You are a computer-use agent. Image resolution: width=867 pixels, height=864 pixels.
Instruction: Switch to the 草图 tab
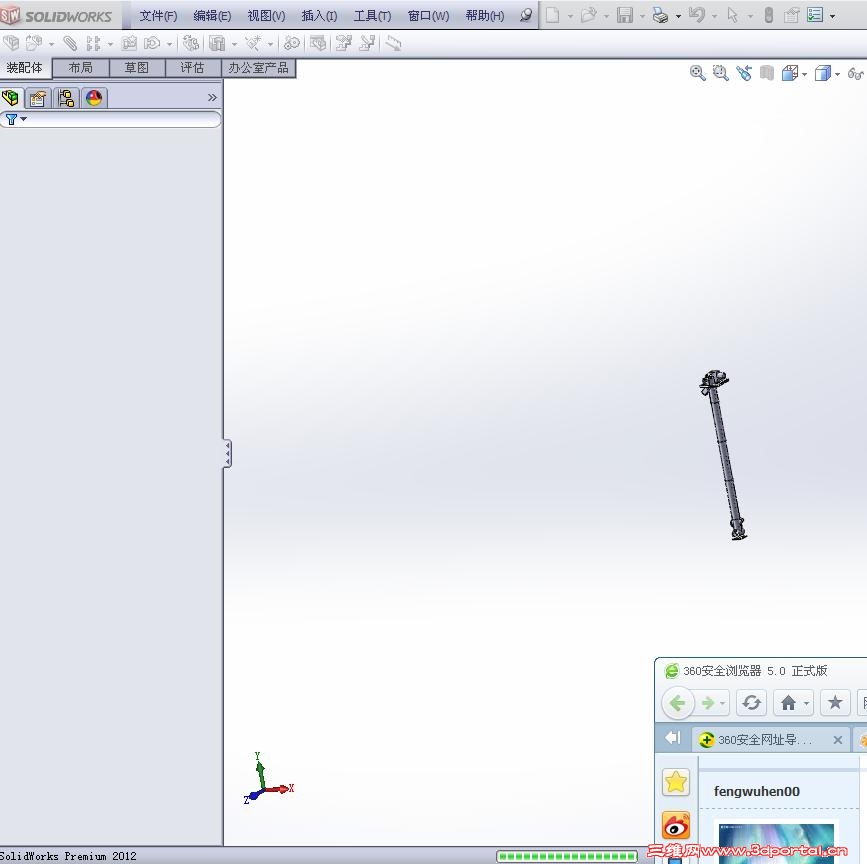(x=137, y=68)
